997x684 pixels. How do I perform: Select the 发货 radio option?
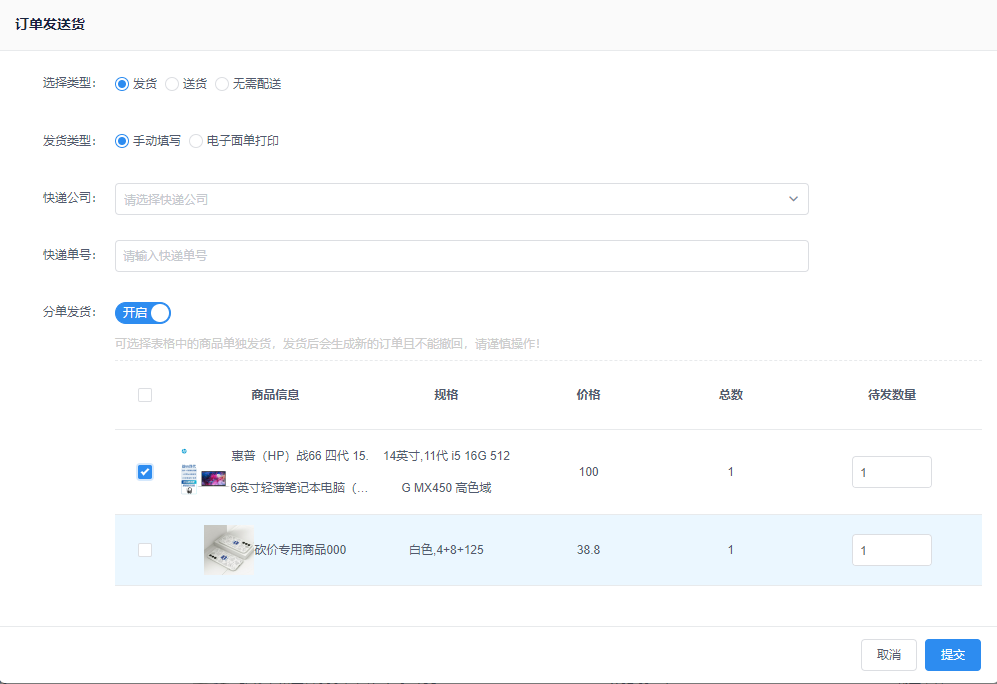(123, 84)
